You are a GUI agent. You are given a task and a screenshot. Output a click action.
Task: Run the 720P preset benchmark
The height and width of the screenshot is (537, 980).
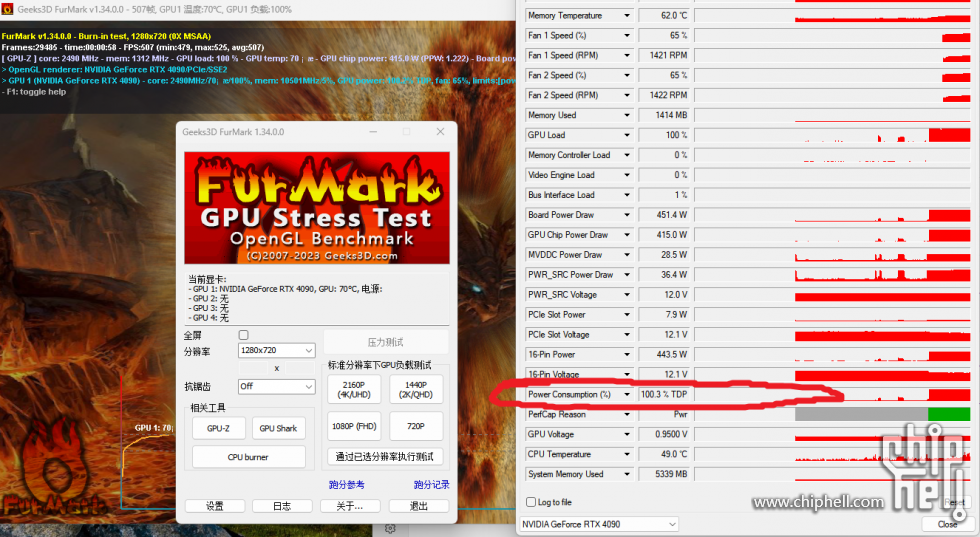416,426
